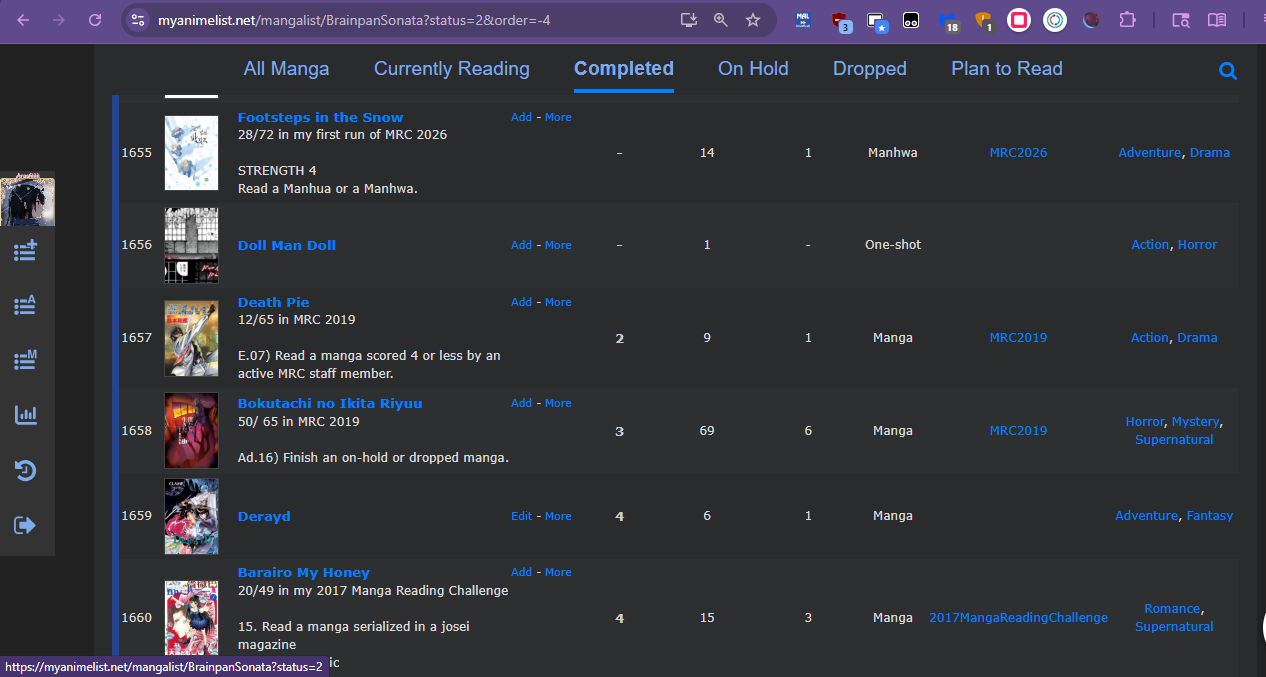This screenshot has height=677, width=1266.
Task: Click the Derayd cover thumbnail
Action: click(191, 516)
